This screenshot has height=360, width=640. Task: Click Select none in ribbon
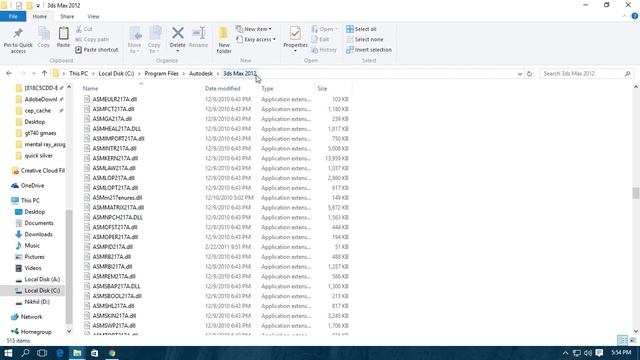point(364,40)
